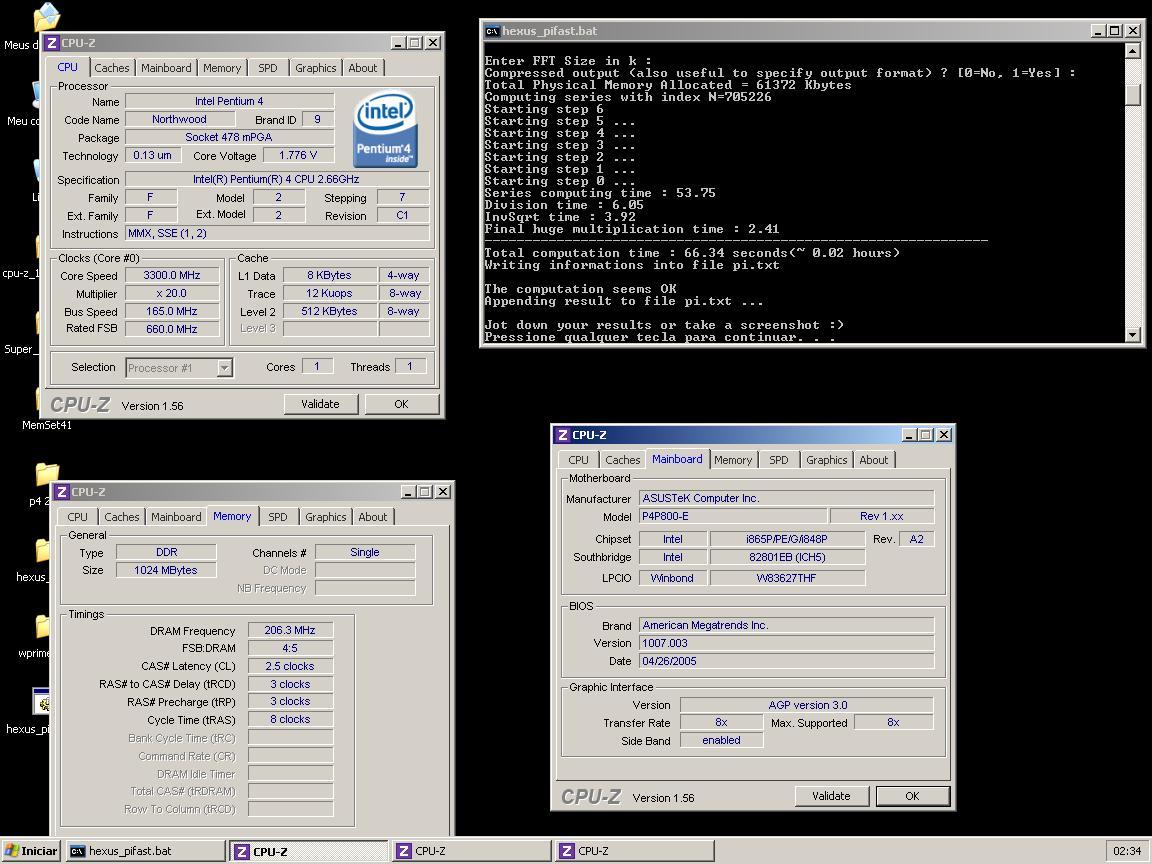Click the AGP version 3.0 field
Viewport: 1152px width, 864px height.
[807, 705]
